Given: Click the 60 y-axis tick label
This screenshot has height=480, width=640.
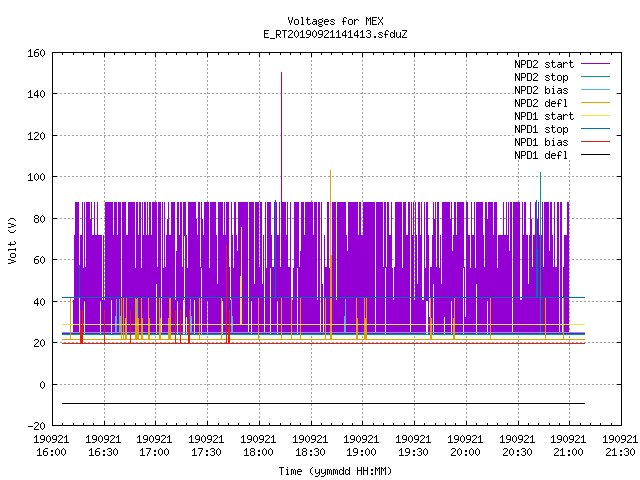Looking at the screenshot, I should tap(39, 260).
